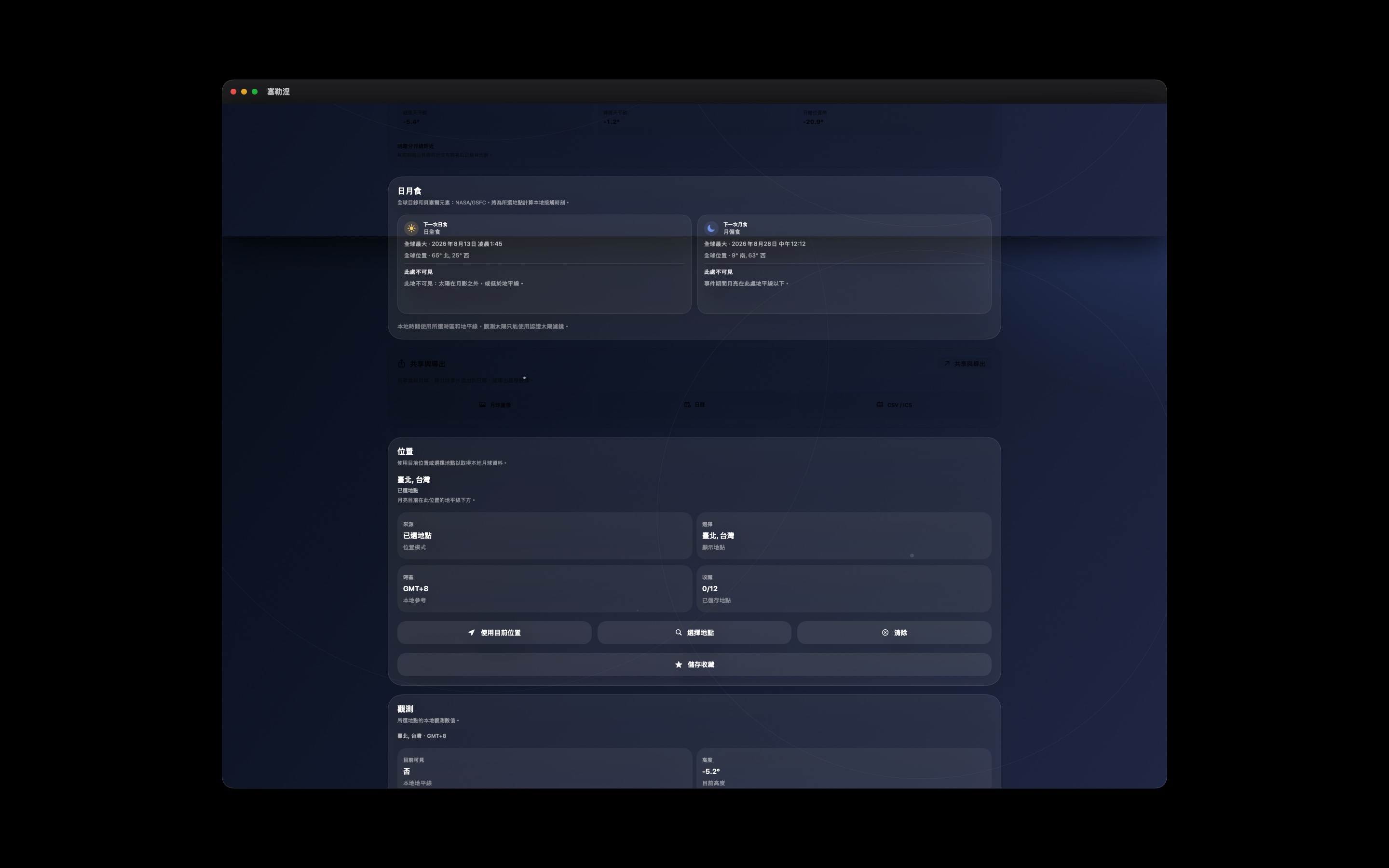Click the bold 臺北, 台灣 location title
Viewport: 1389px width, 868px height.
[413, 480]
